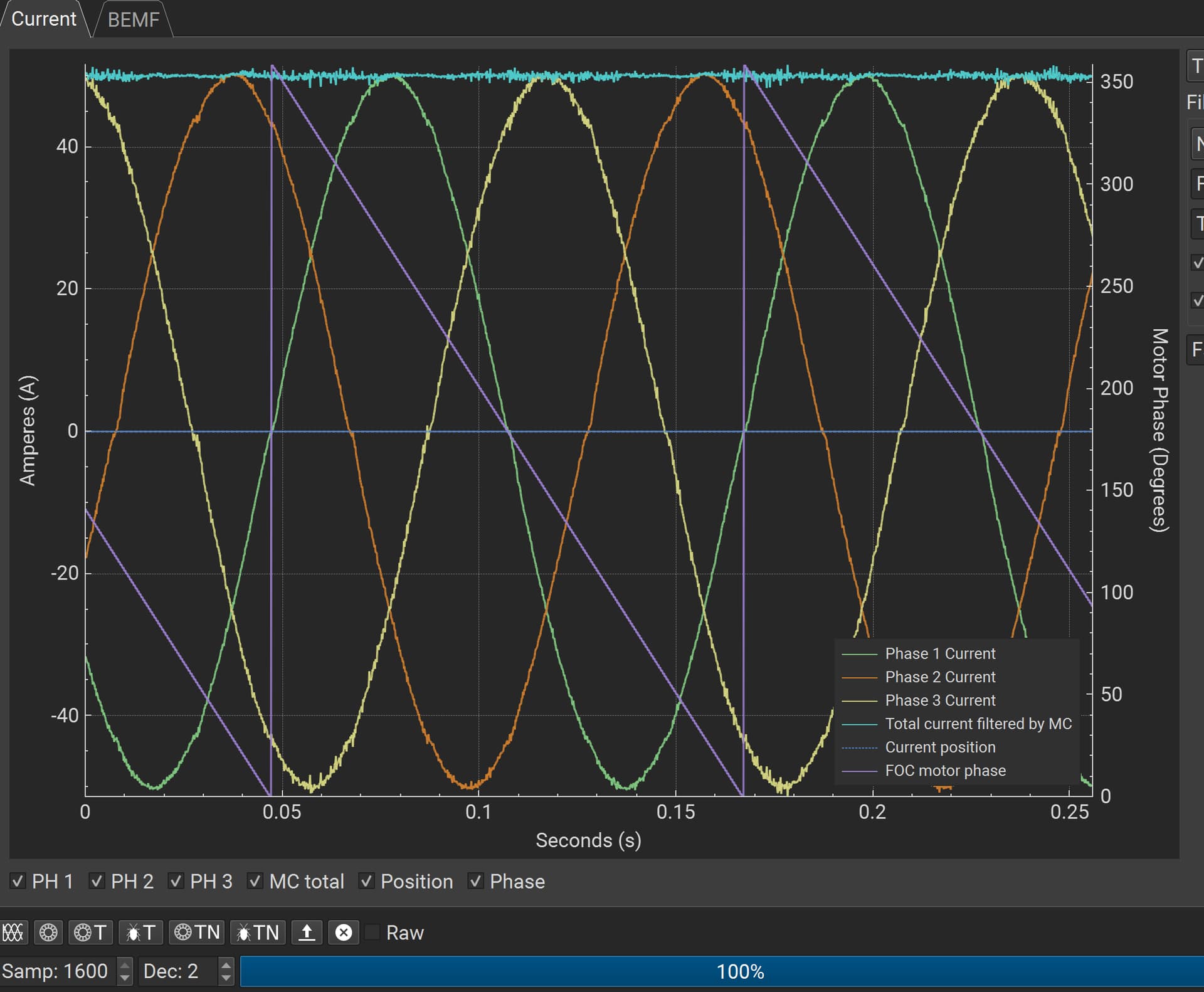Click the motor ring T trigger button
This screenshot has width=1204, height=992.
[x=90, y=932]
